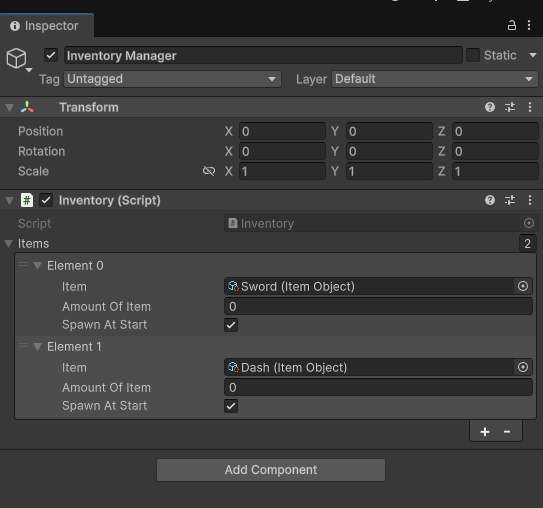This screenshot has width=543, height=508.
Task: Edit Amount Of Item for Element 1
Action: tap(378, 387)
